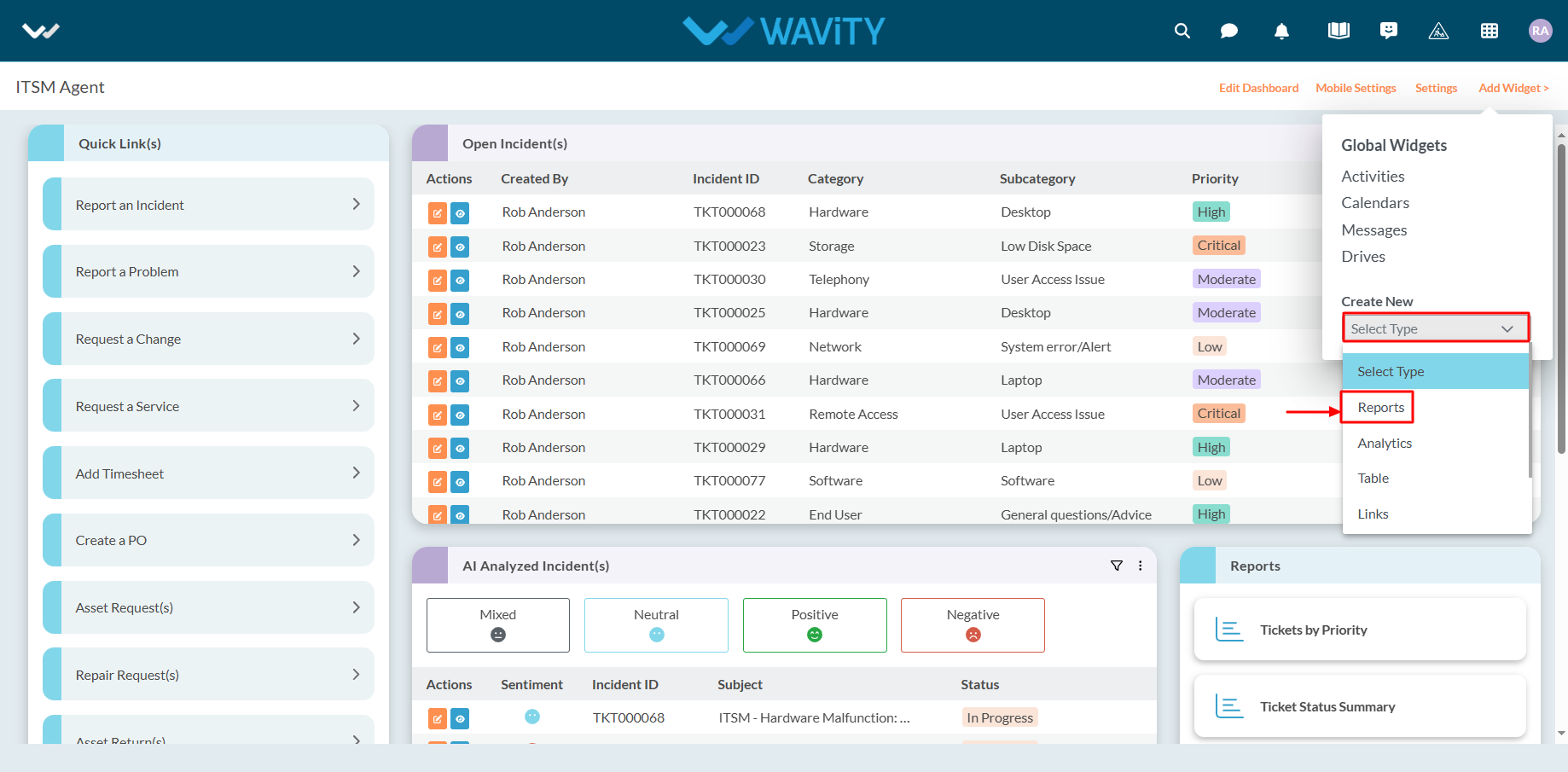1568x772 pixels.
Task: Filter by Negative sentiment card
Action: 973,625
